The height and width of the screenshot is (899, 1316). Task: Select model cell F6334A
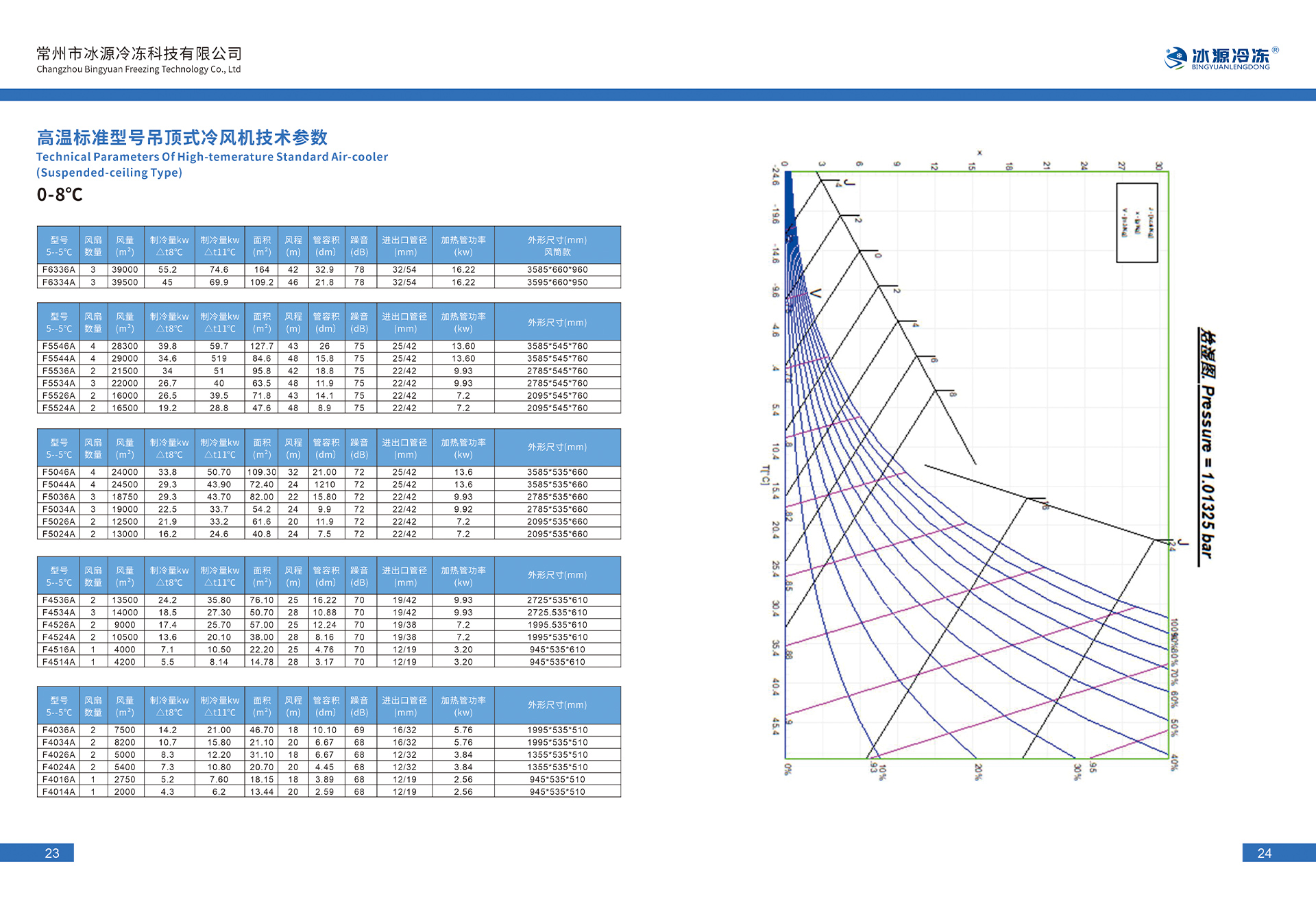[58, 282]
